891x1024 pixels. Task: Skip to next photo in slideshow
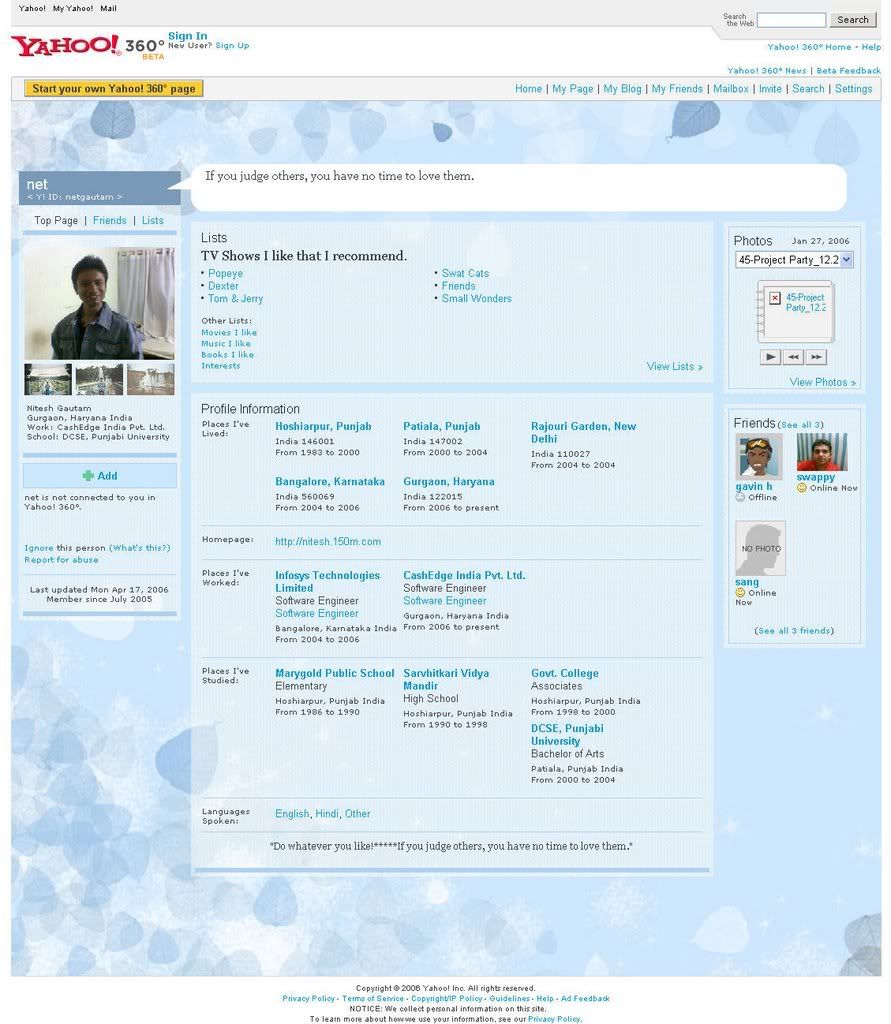(816, 357)
